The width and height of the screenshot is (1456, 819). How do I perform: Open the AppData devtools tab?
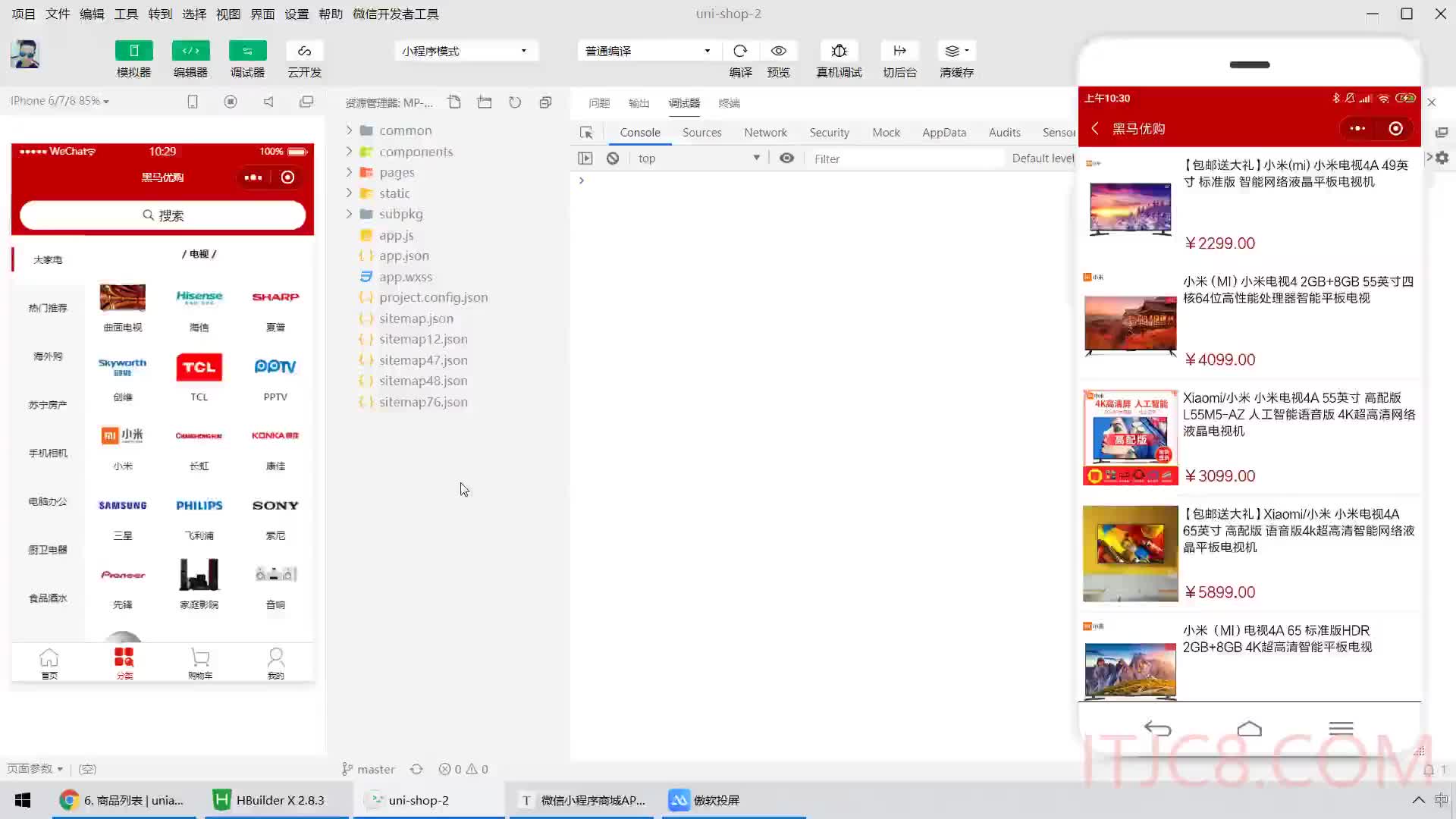944,132
